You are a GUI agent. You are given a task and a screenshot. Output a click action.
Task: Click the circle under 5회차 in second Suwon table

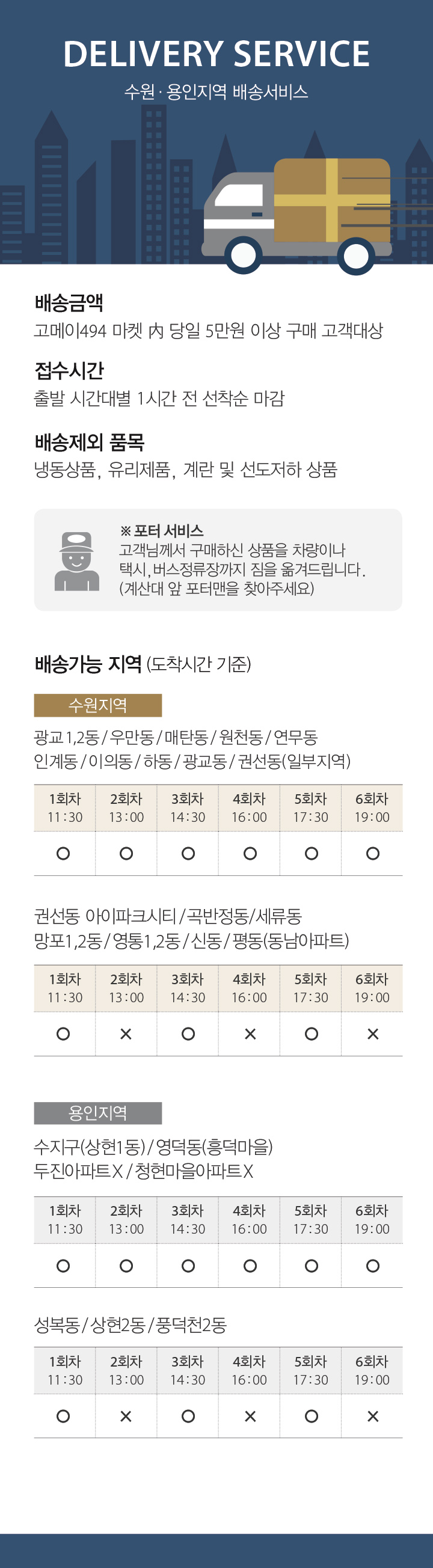tap(311, 1034)
